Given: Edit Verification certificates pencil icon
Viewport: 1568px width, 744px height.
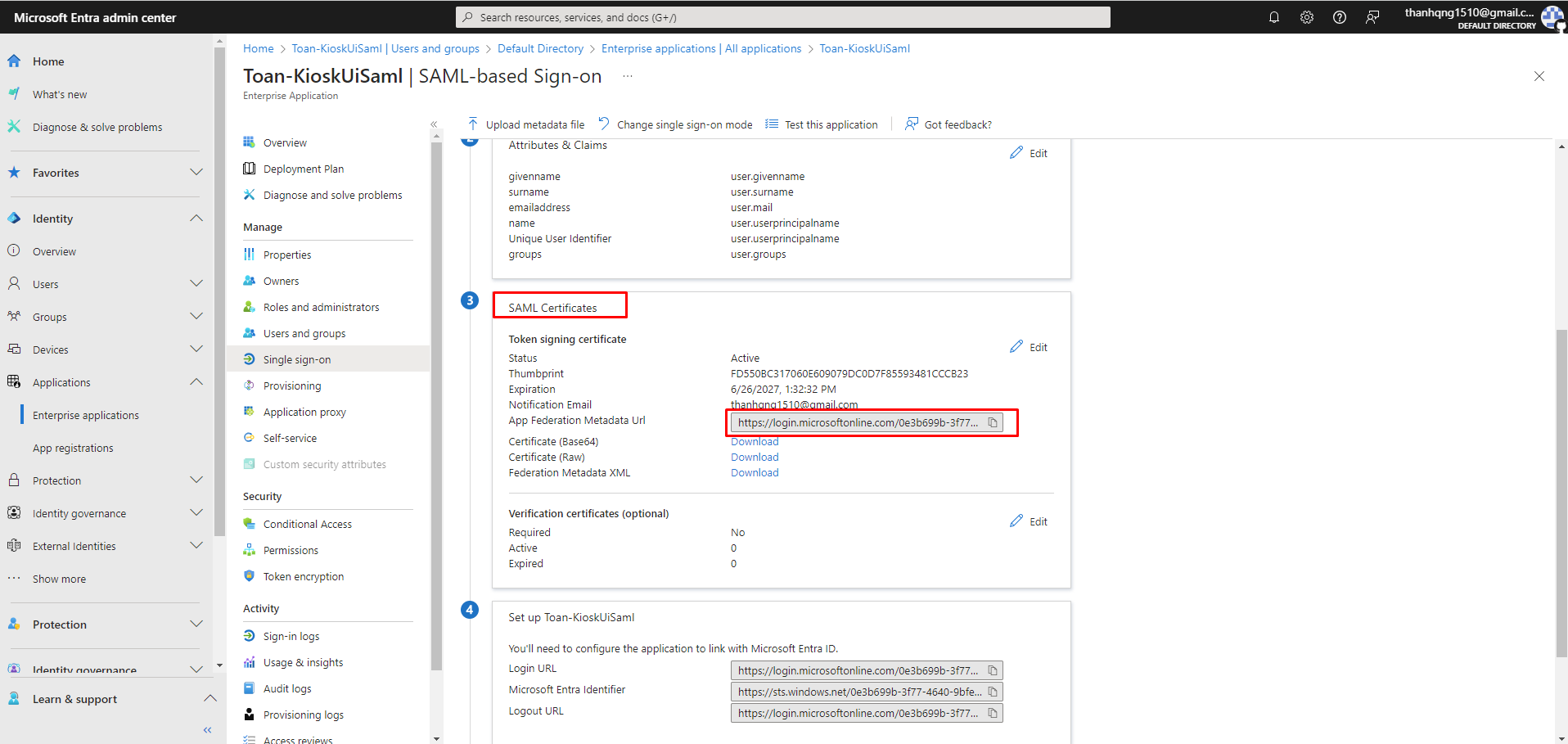Looking at the screenshot, I should click(1016, 521).
